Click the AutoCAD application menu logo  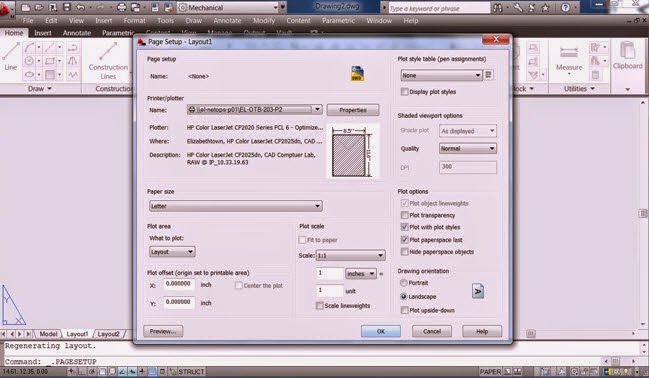click(5, 8)
